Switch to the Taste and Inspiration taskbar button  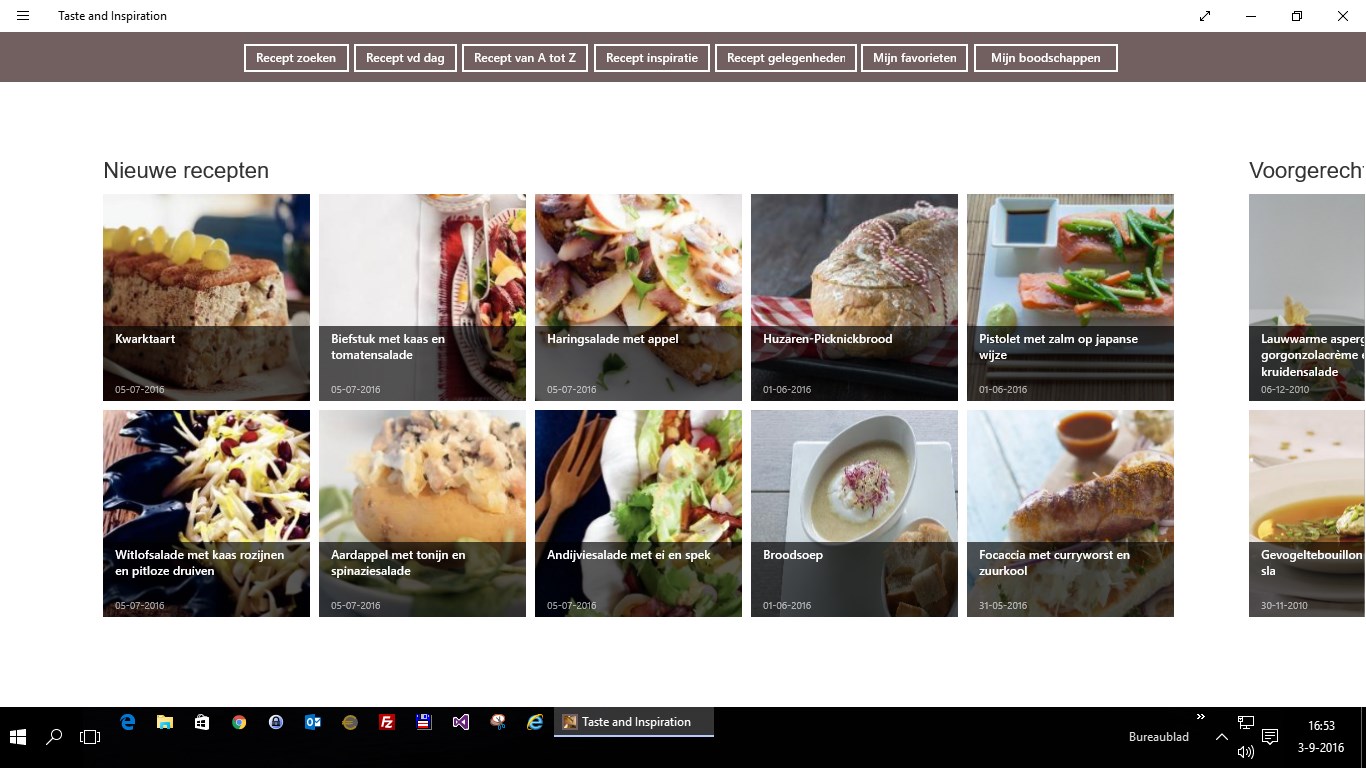pyautogui.click(x=634, y=722)
